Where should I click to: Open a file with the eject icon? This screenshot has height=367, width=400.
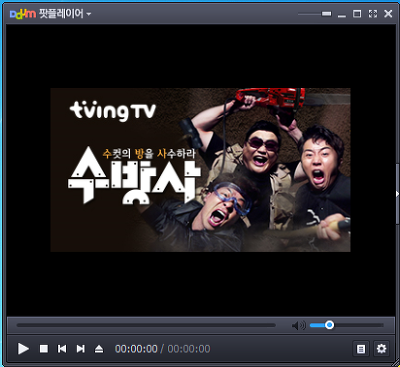tap(99, 349)
